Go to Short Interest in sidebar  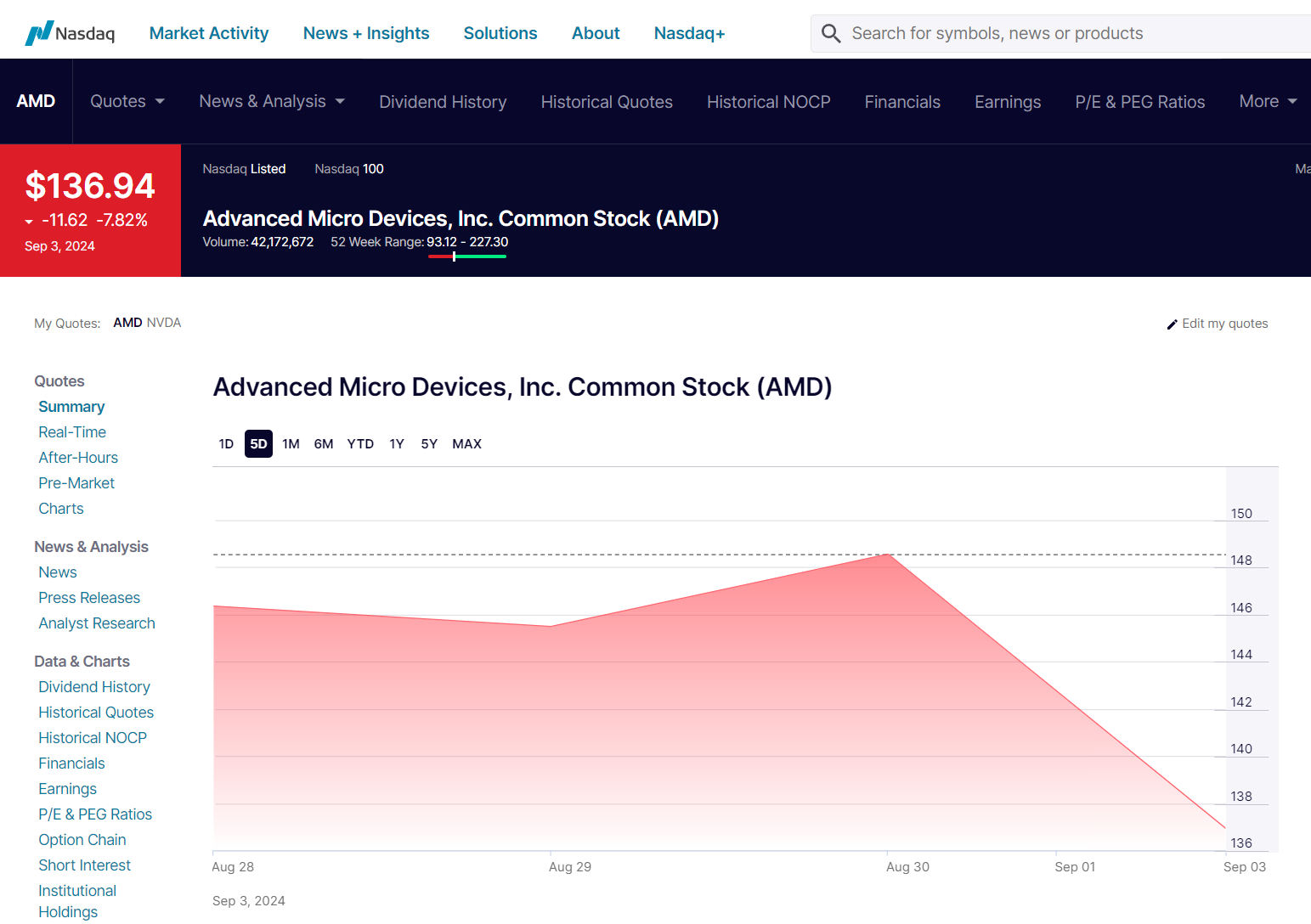[85, 865]
